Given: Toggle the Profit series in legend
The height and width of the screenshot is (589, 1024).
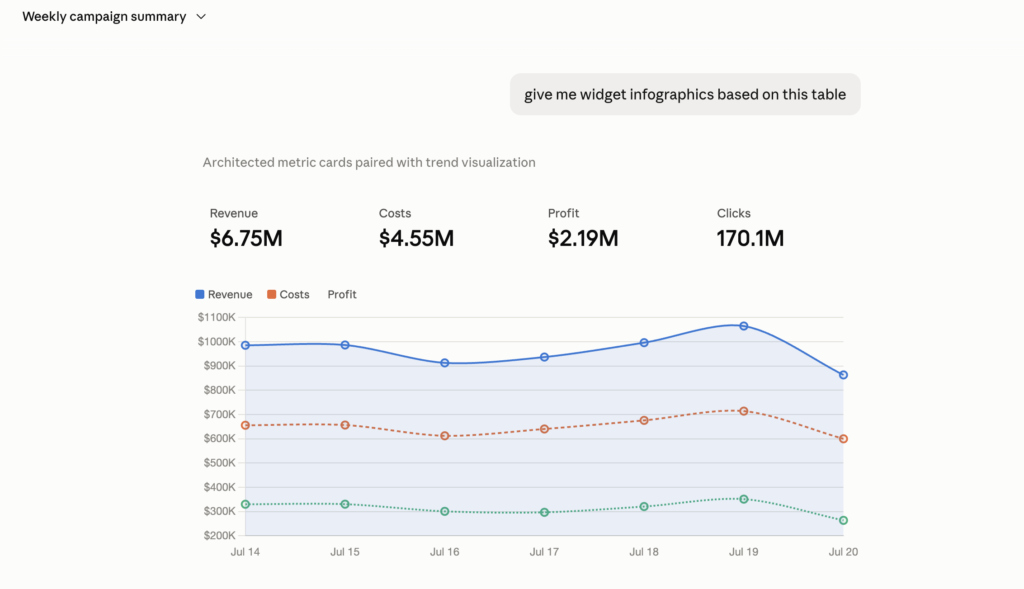Looking at the screenshot, I should [342, 294].
